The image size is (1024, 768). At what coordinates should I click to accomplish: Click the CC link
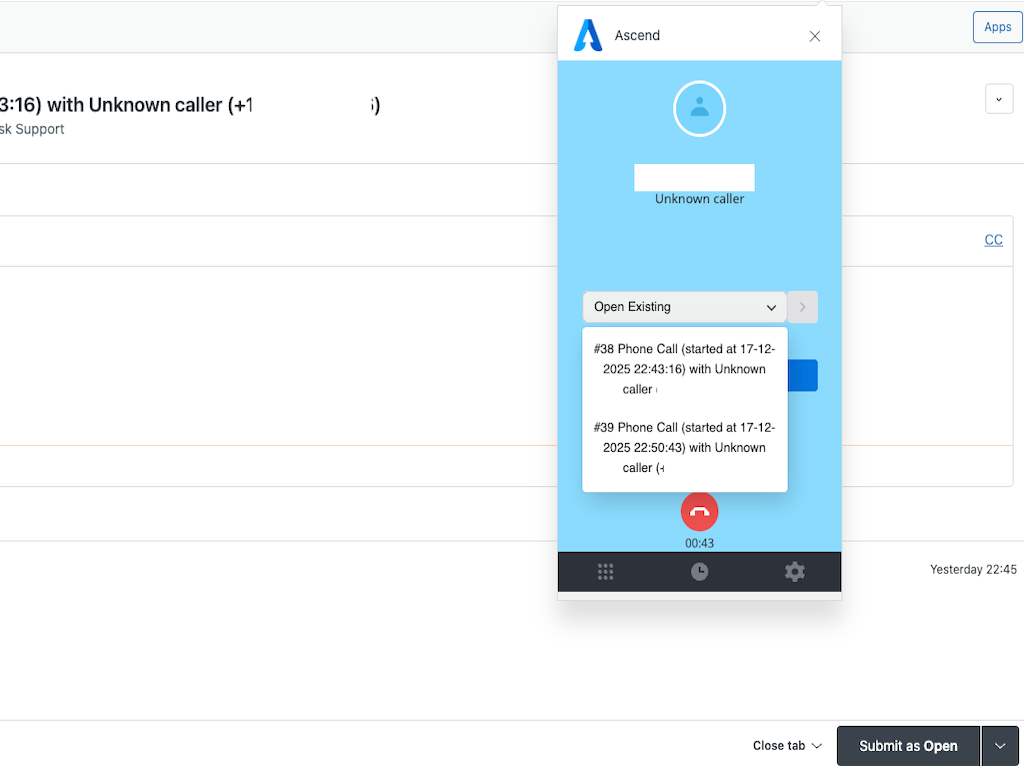(x=993, y=240)
